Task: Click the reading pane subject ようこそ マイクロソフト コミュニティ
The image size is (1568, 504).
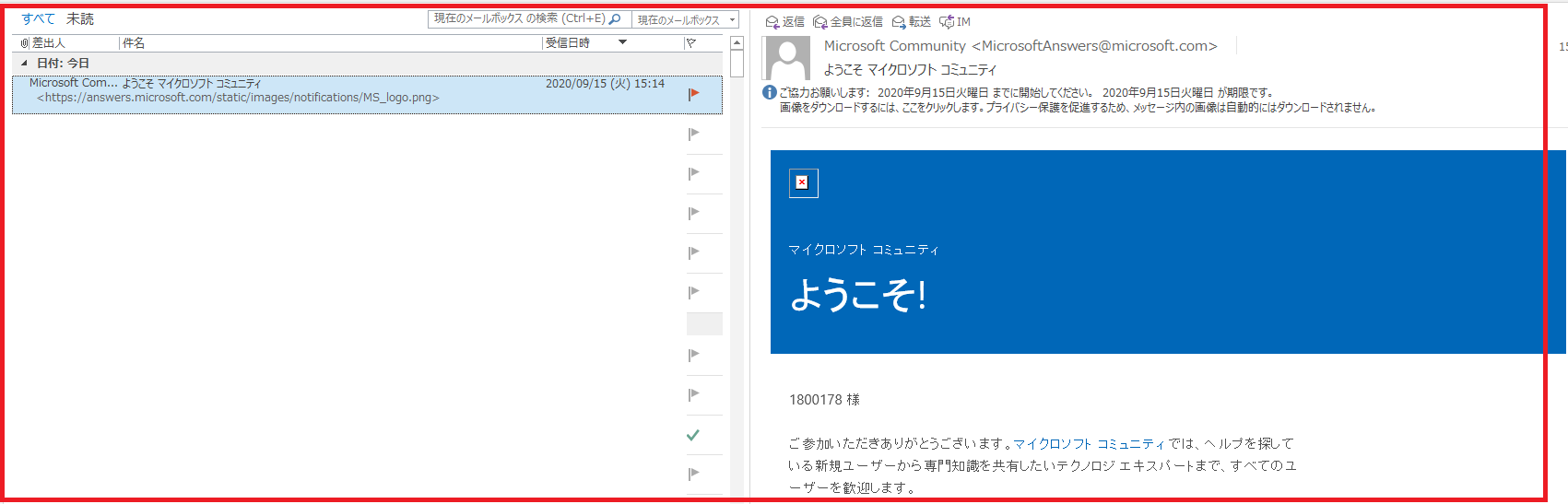Action: 910,70
